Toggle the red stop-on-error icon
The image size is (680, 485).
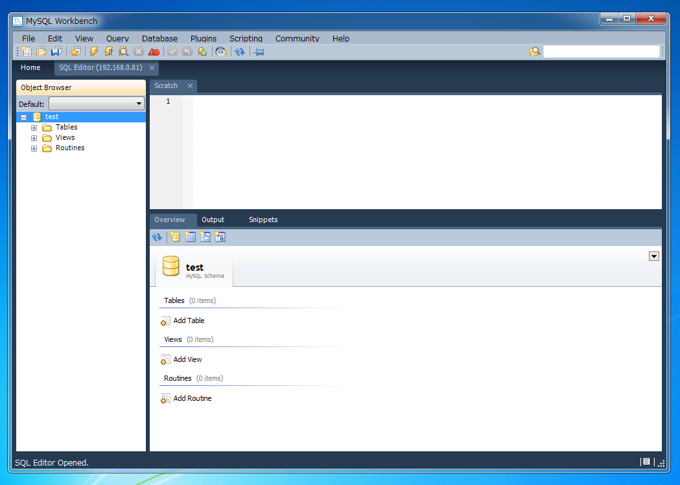click(154, 52)
